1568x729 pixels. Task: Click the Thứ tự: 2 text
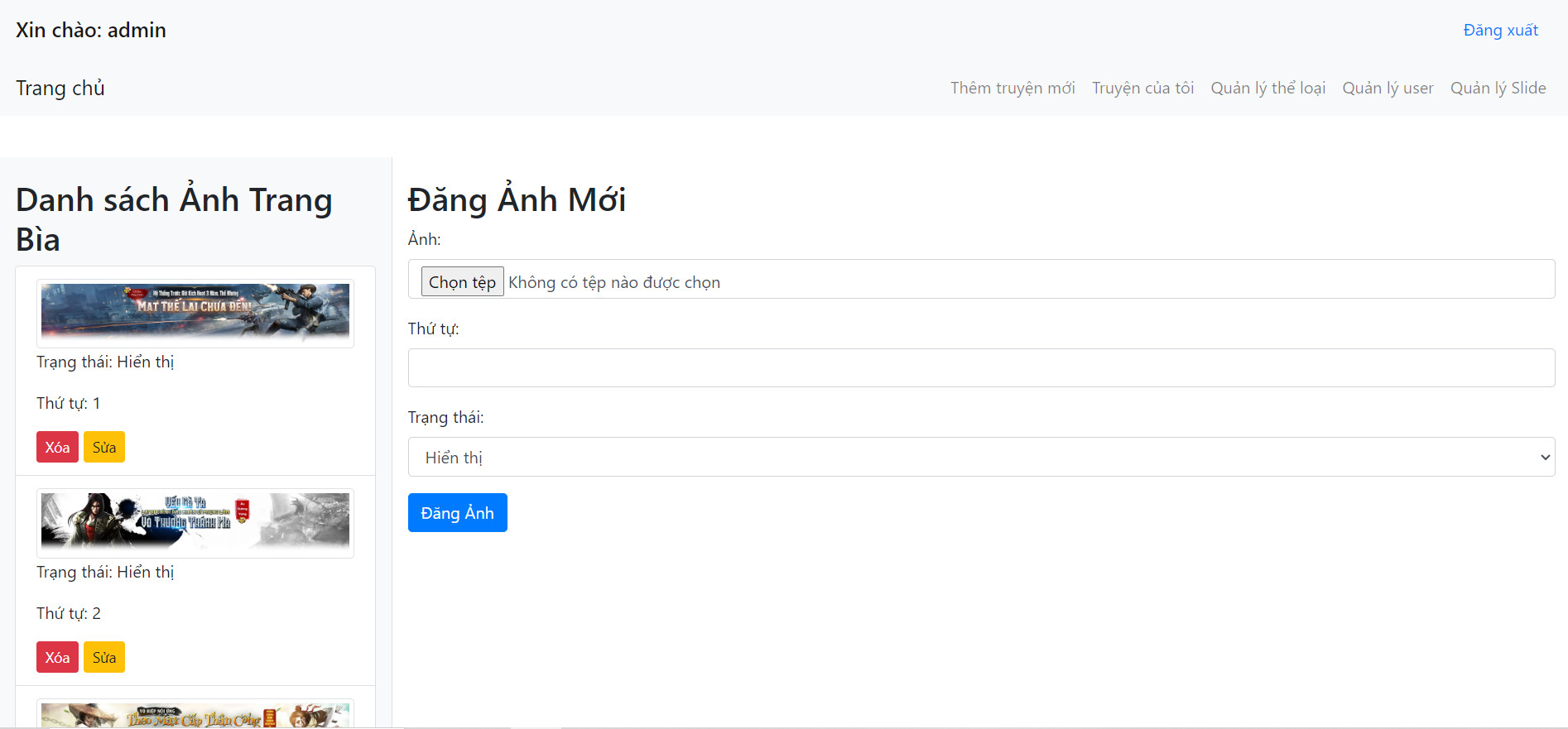69,613
